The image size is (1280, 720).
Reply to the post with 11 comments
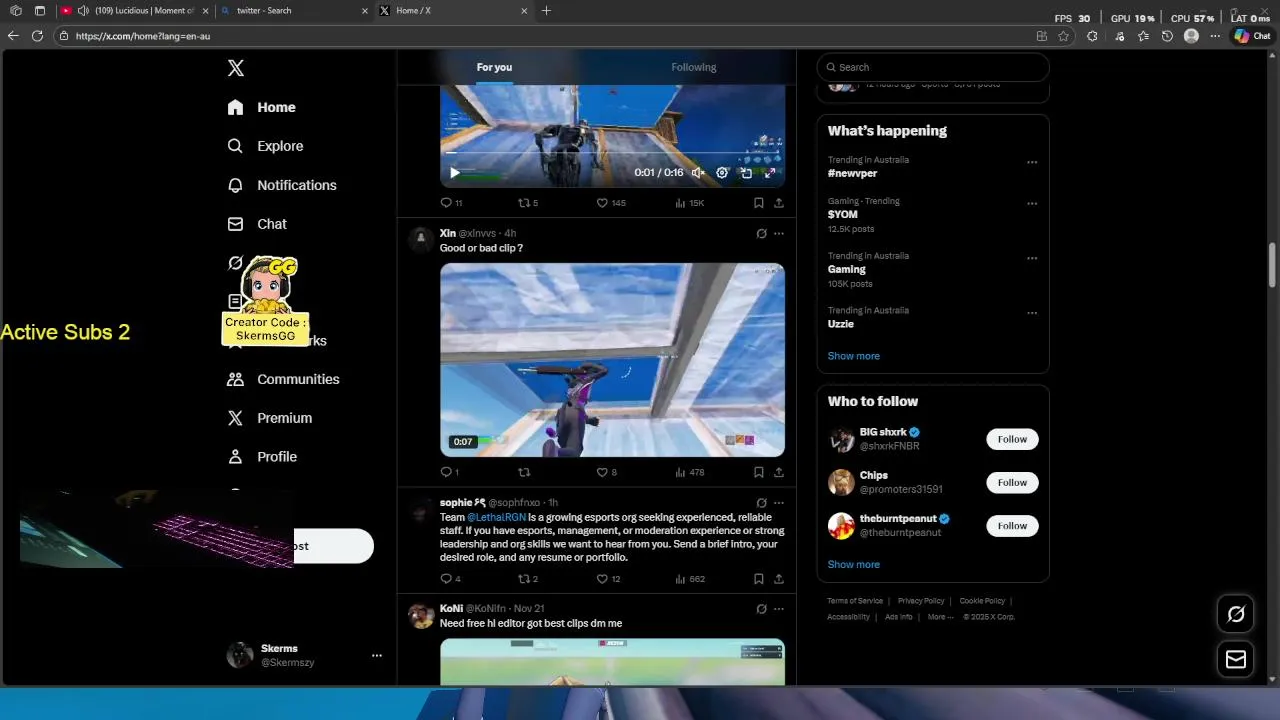click(451, 203)
